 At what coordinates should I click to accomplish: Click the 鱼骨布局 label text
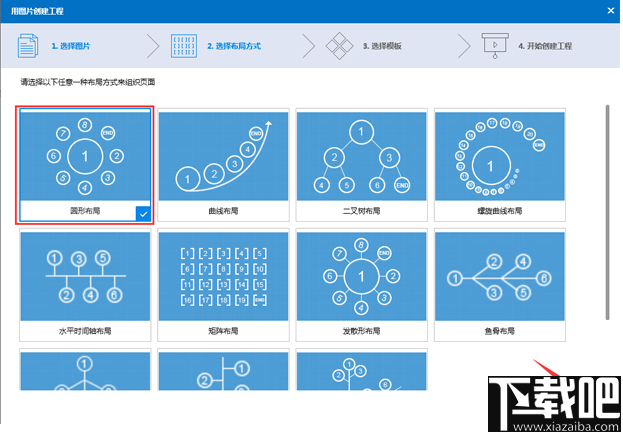[499, 331]
